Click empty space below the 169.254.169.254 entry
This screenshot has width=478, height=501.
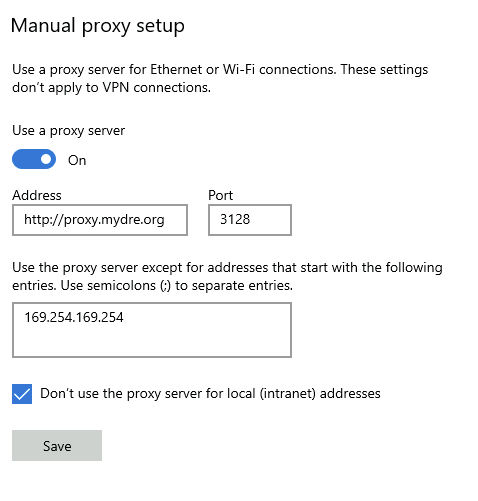point(152,342)
